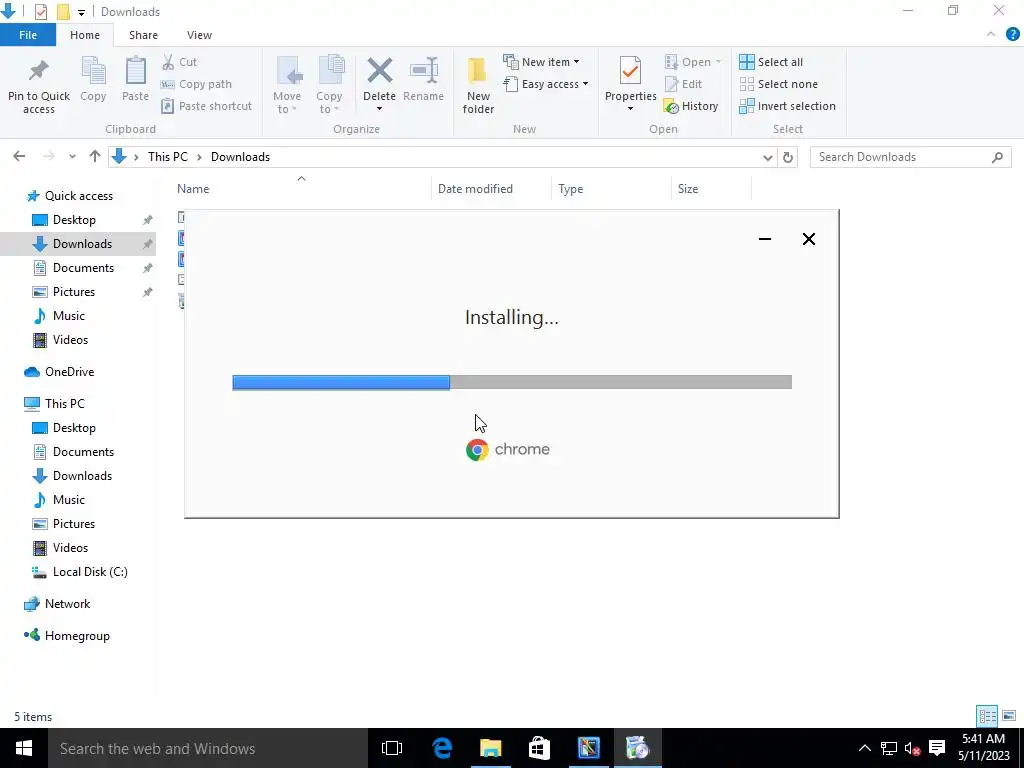Click the Copy ribbon icon

(x=93, y=71)
